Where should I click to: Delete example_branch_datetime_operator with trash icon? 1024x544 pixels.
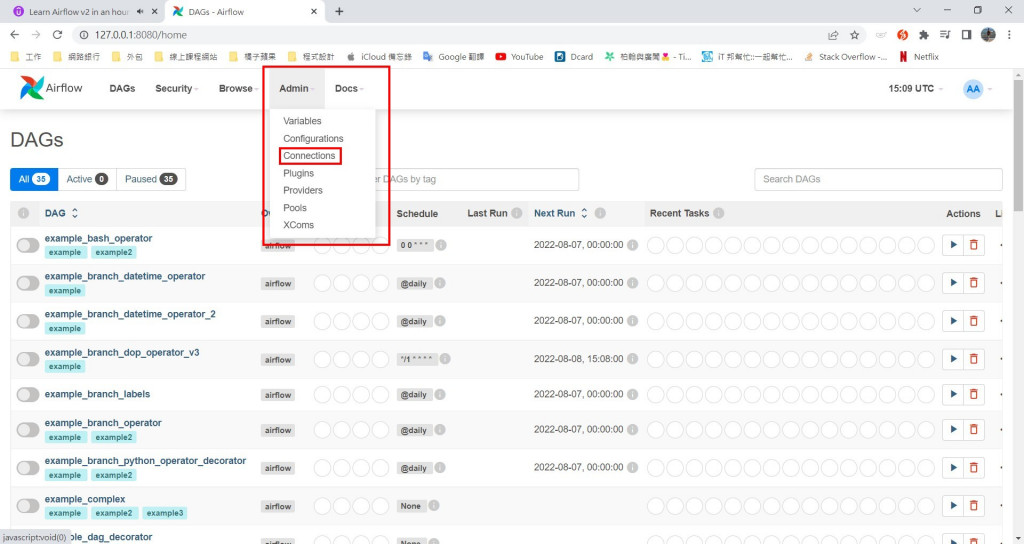pyautogui.click(x=974, y=283)
